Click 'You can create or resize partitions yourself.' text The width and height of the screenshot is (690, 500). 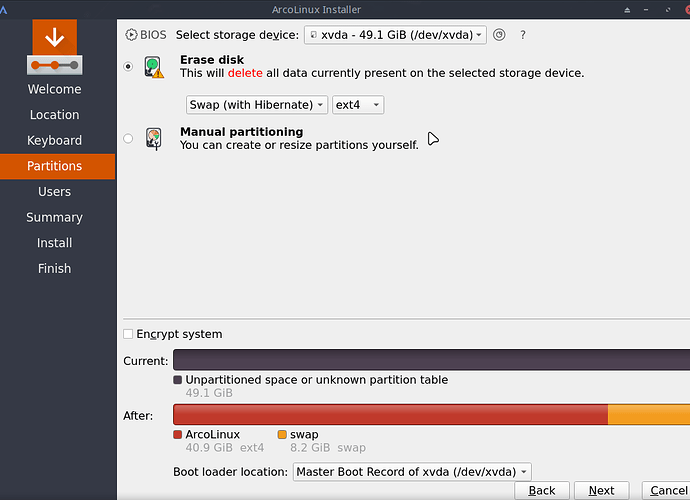[x=299, y=145]
